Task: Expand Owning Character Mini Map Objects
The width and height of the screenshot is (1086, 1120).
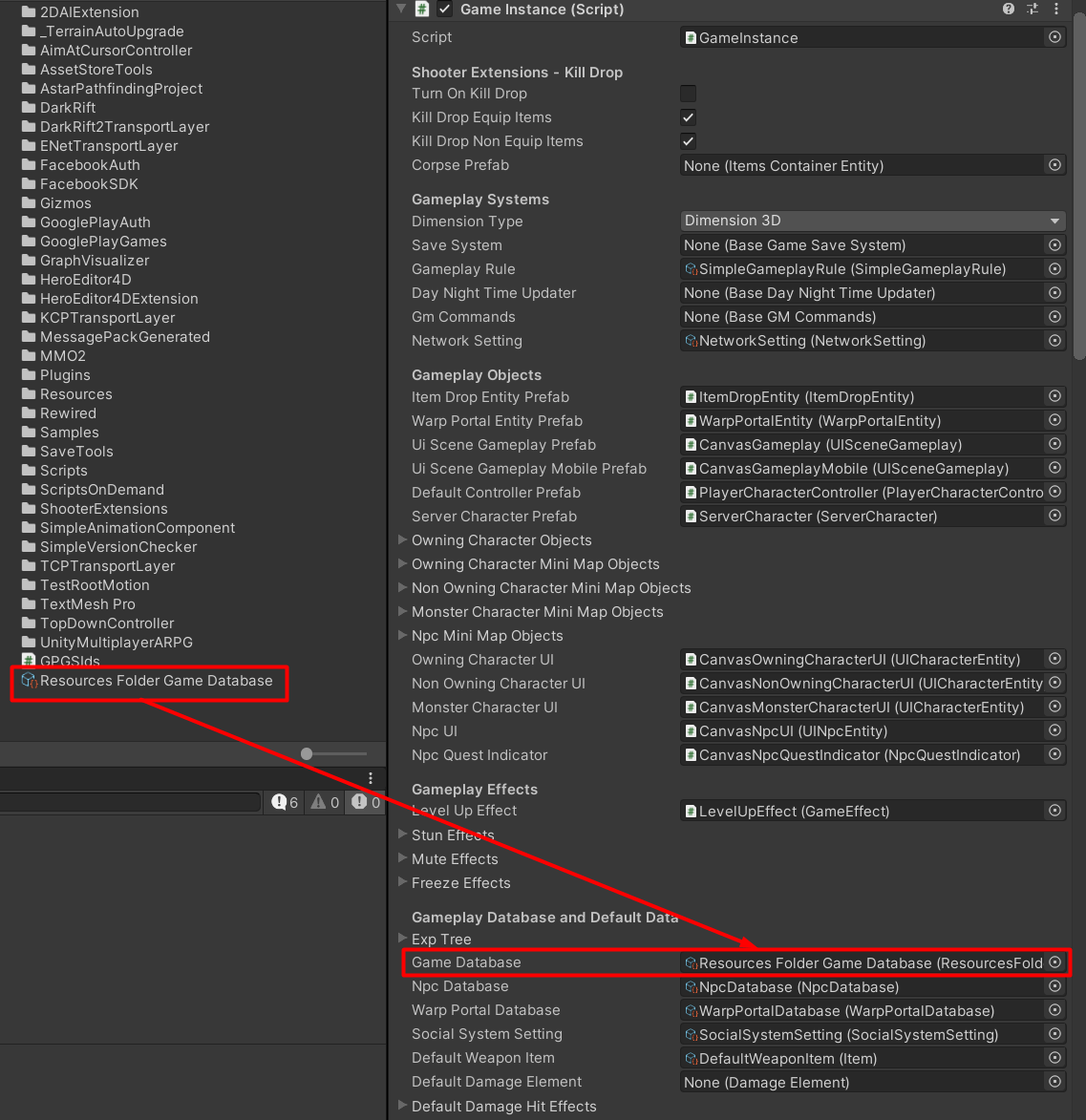Action: tap(402, 563)
